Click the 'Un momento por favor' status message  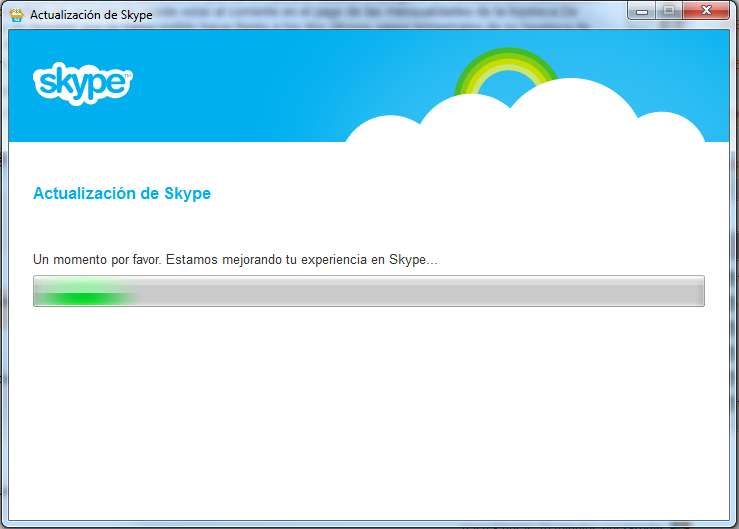235,260
